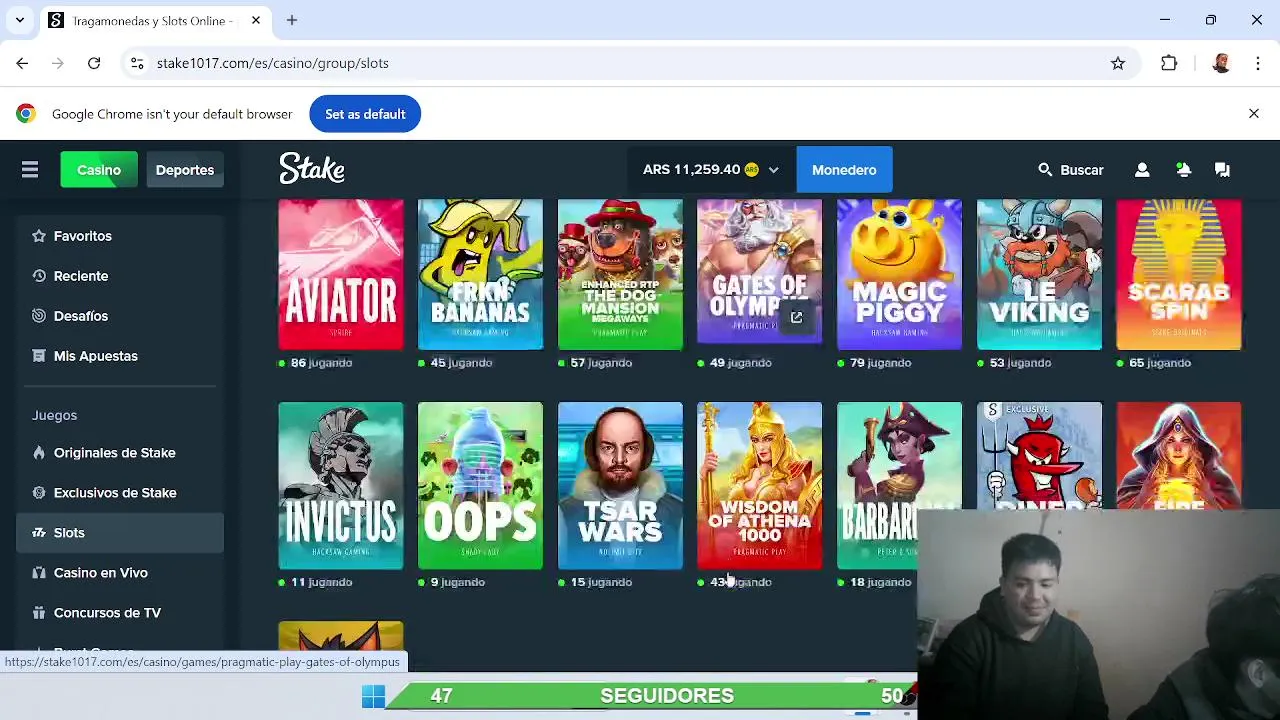This screenshot has width=1280, height=720.
Task: Click '65 jugando' under Scarab Spin
Action: coord(1160,363)
